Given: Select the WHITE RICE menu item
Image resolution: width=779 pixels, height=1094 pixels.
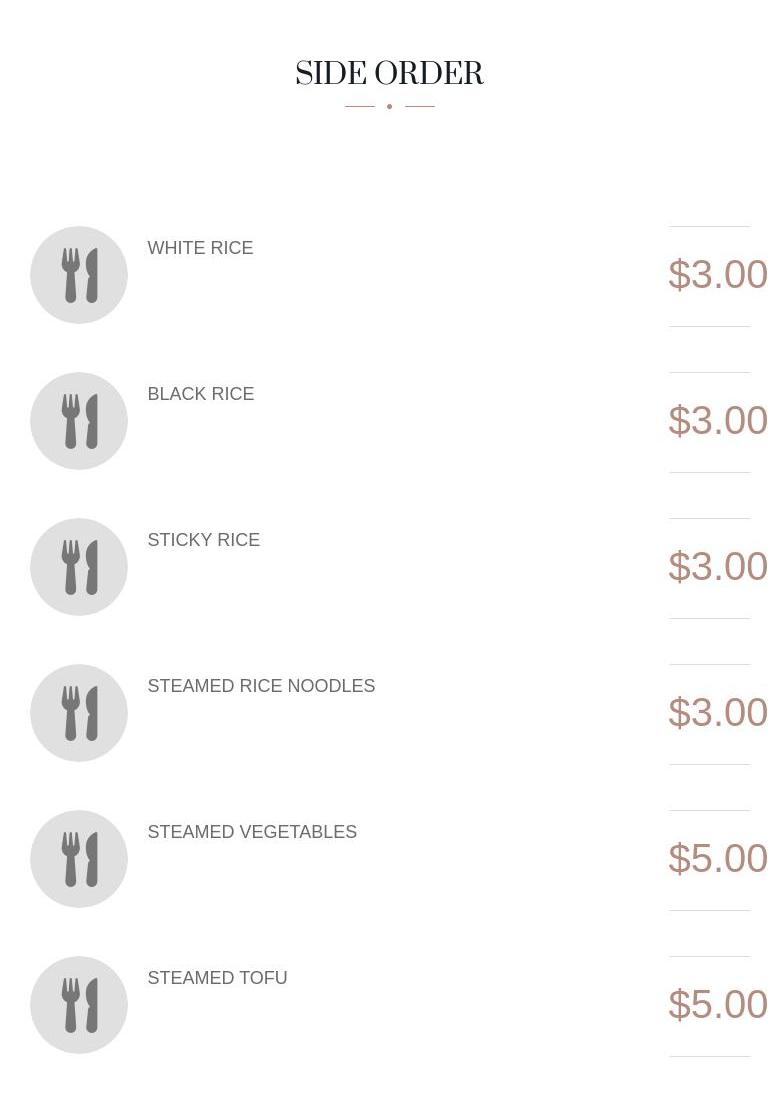Looking at the screenshot, I should point(200,248).
